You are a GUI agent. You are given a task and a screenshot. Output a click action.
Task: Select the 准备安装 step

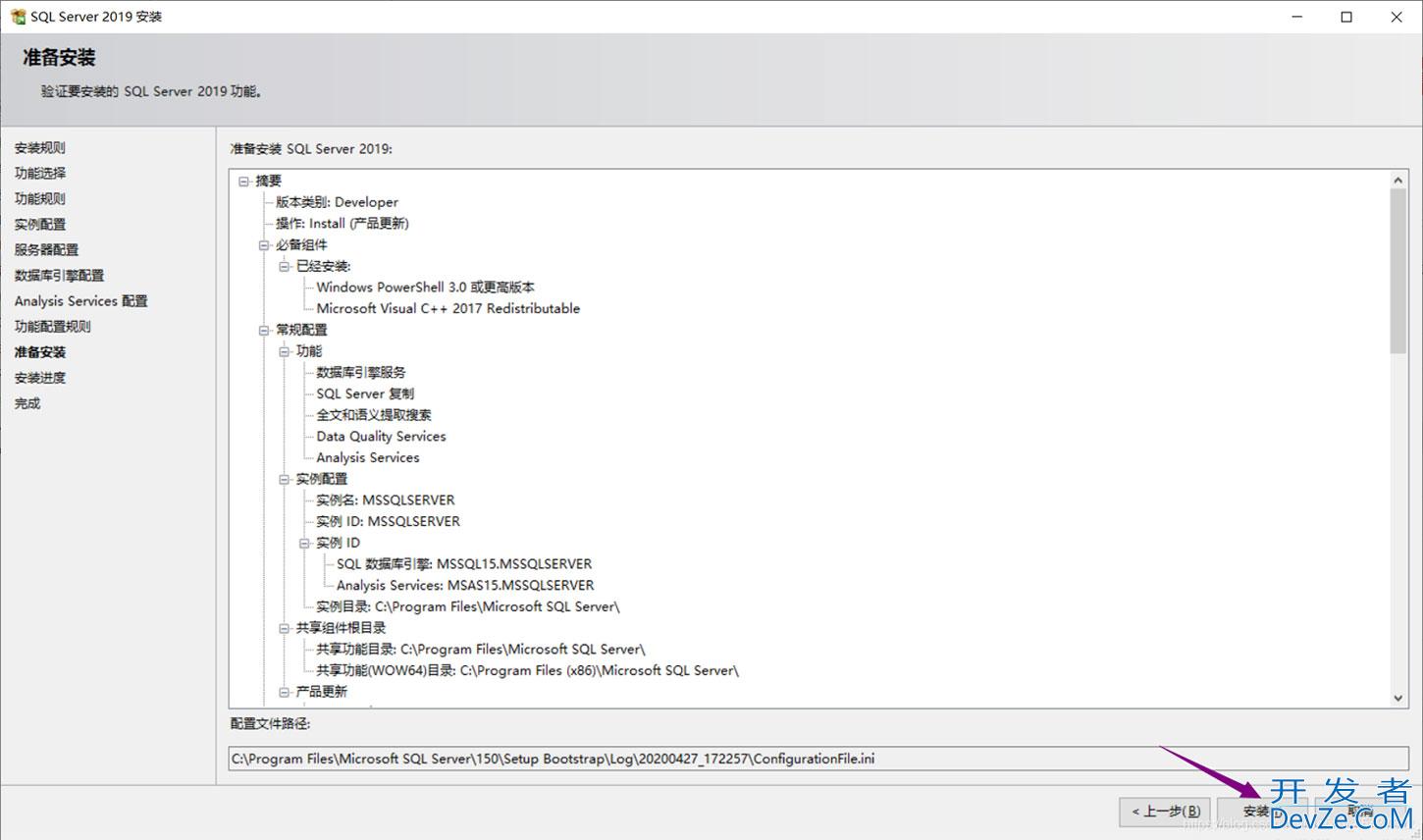(x=40, y=352)
